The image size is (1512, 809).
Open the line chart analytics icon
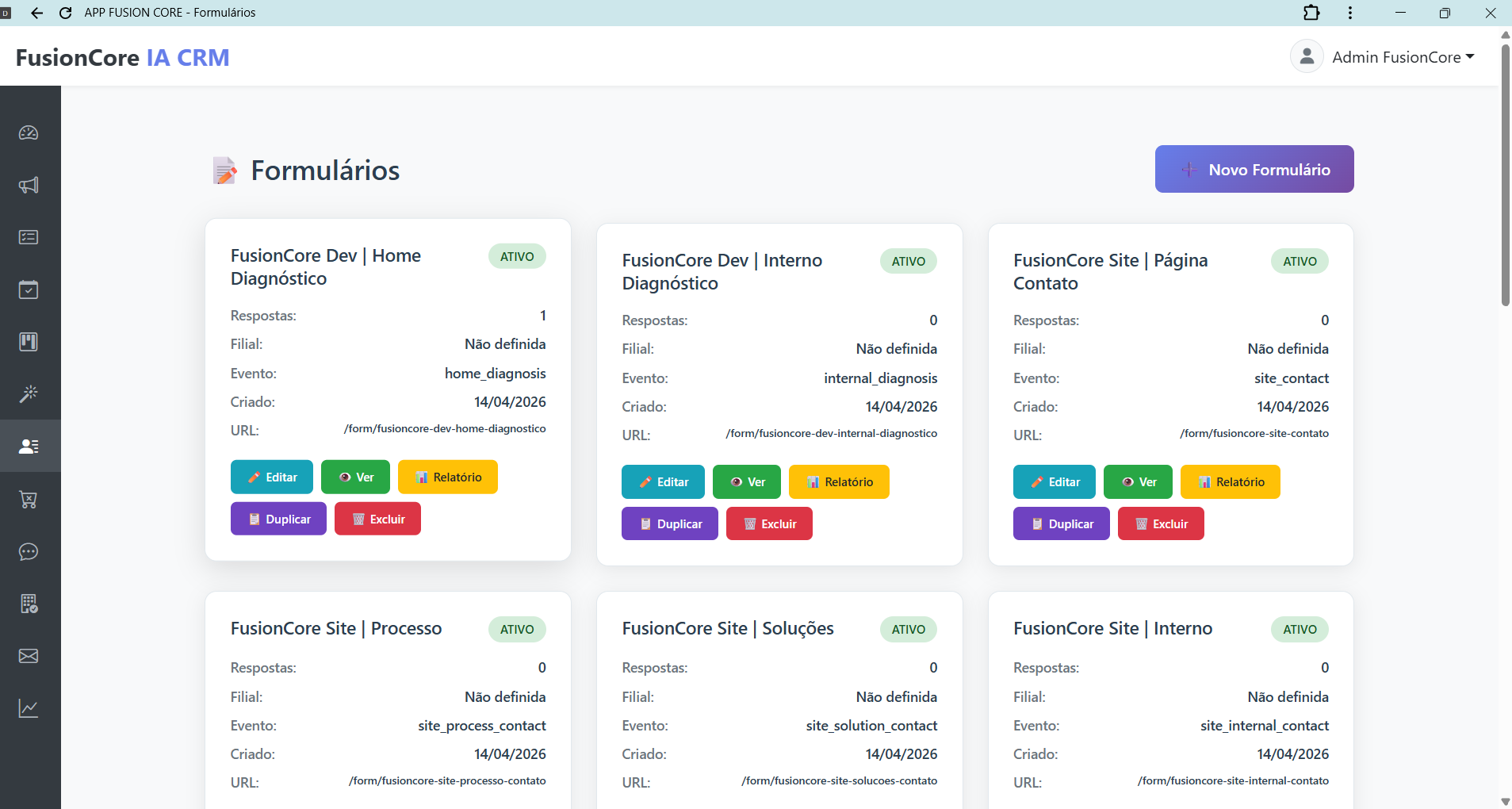coord(29,708)
